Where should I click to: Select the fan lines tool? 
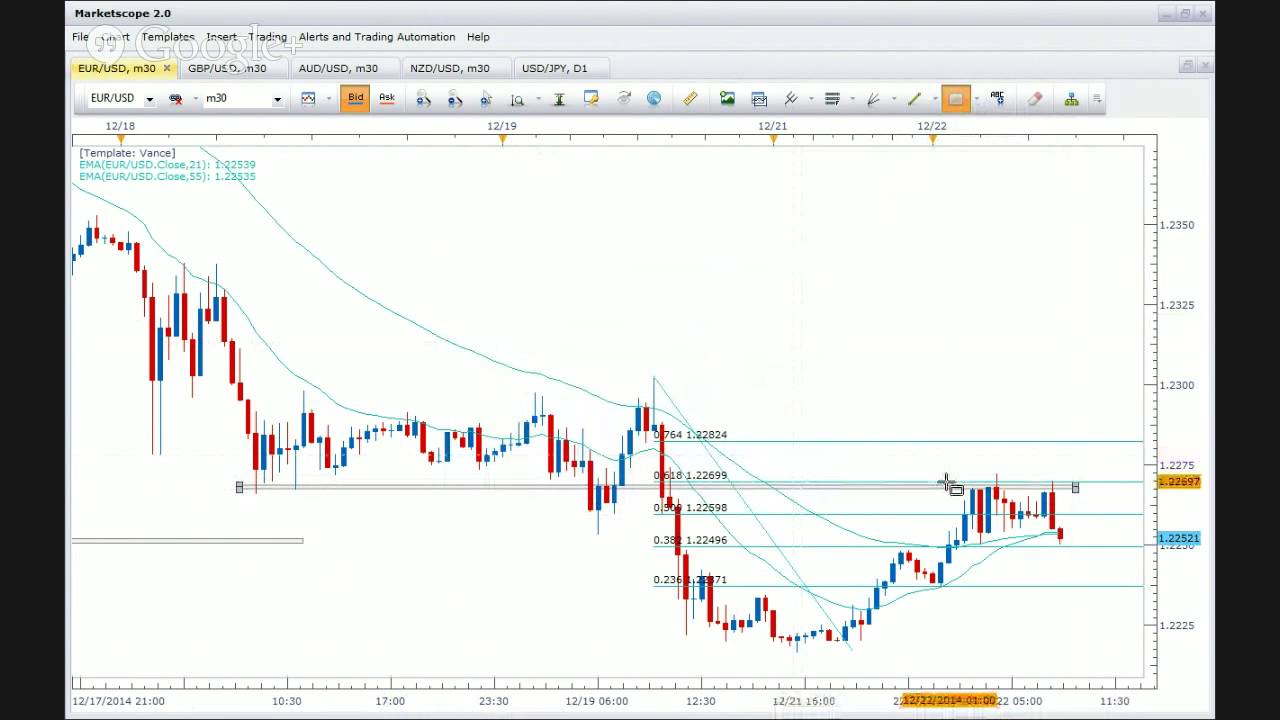click(873, 98)
